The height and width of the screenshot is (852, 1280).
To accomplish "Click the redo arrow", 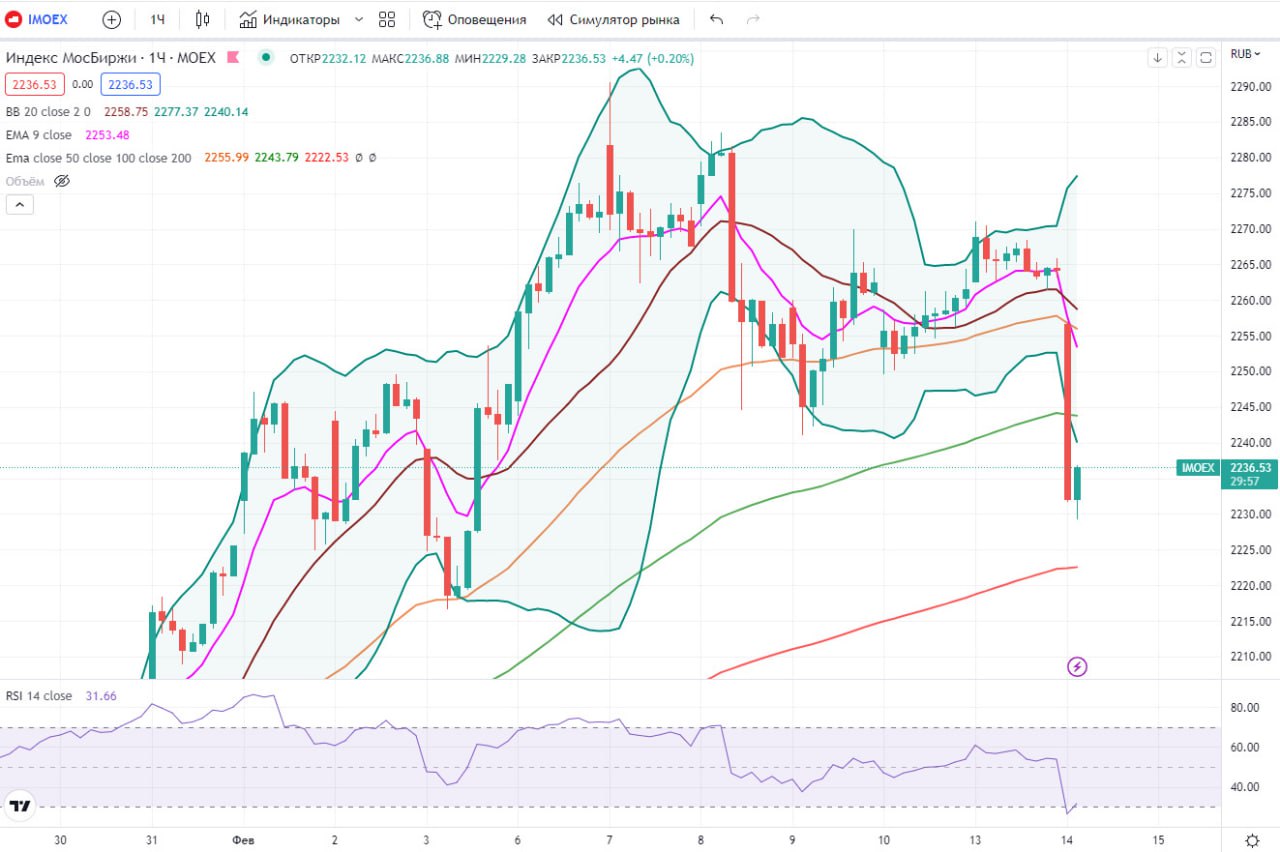I will 753,19.
